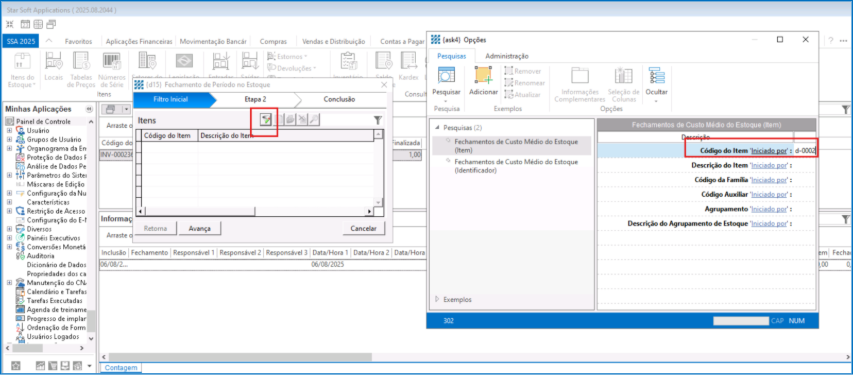This screenshot has height=375, width=853.
Task: Click the printer icon above the grid
Action: 110,109
